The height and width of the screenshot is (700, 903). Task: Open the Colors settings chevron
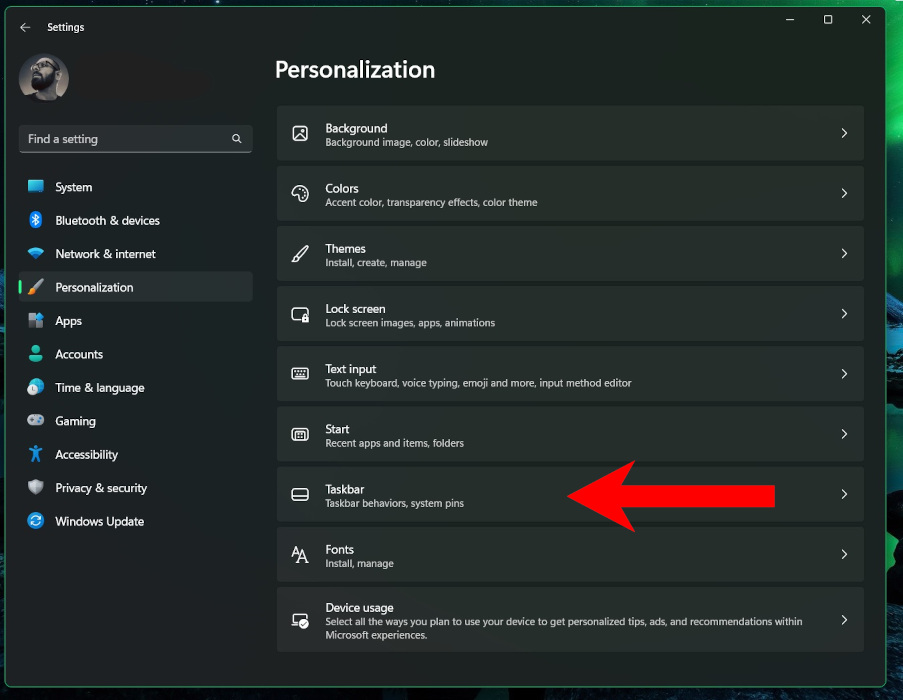tap(845, 193)
